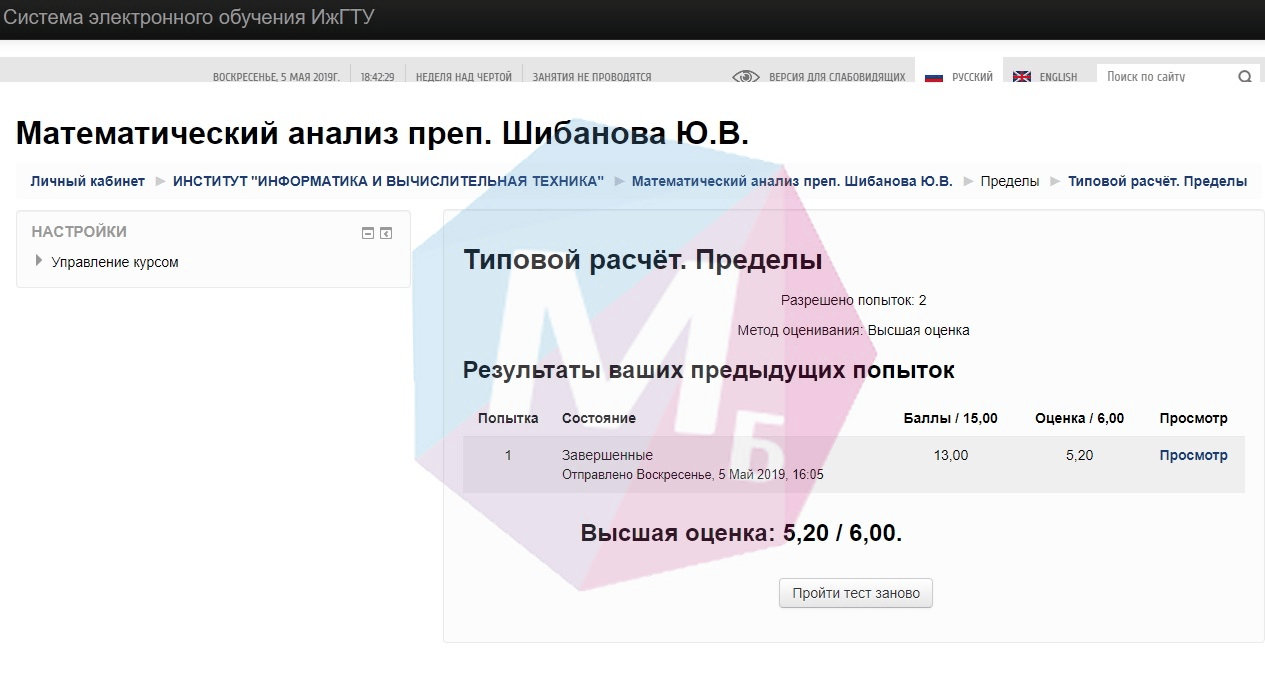Expand the Управление курсом tree arrow

tap(39, 261)
